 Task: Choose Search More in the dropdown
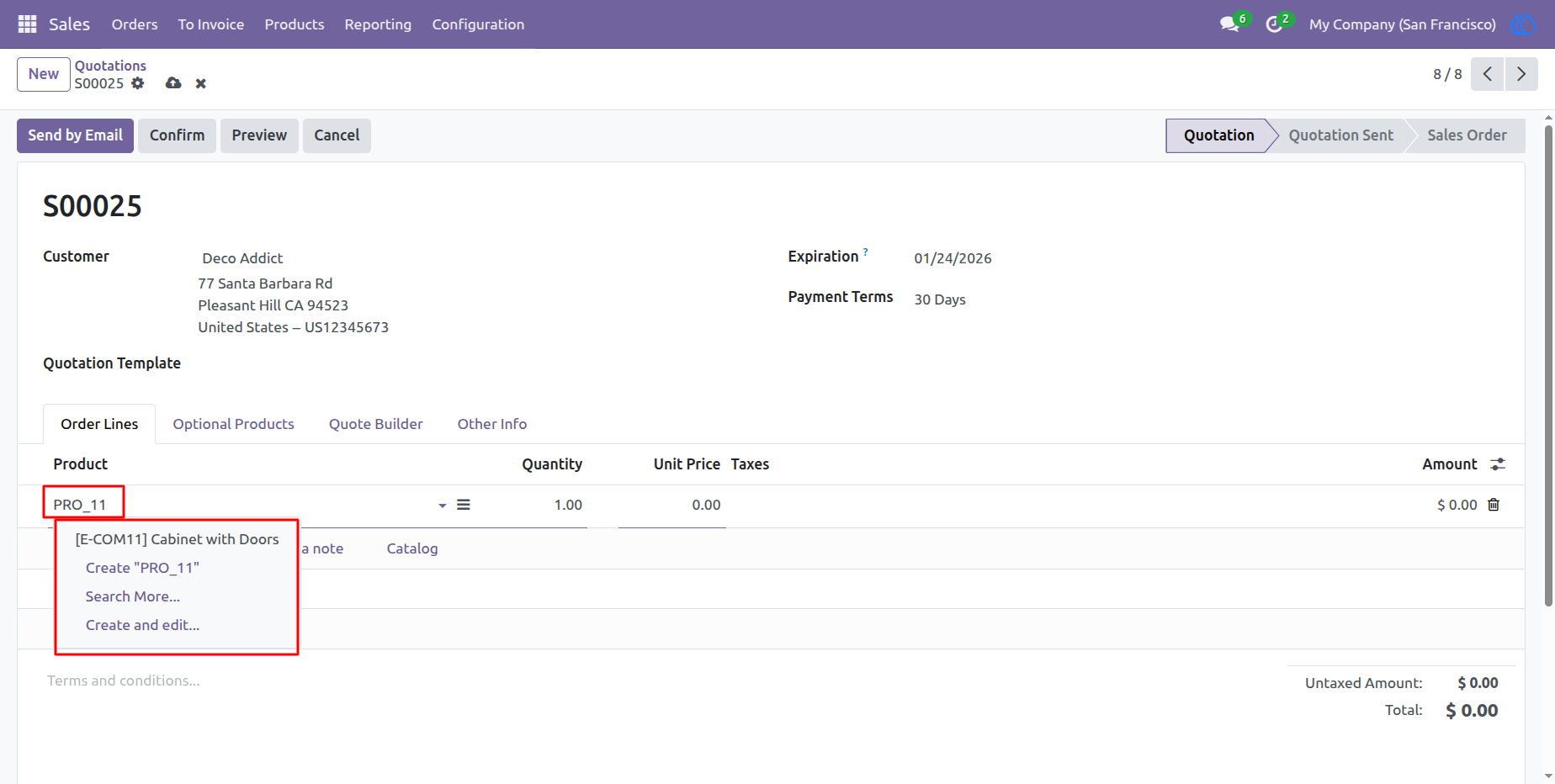pos(133,596)
